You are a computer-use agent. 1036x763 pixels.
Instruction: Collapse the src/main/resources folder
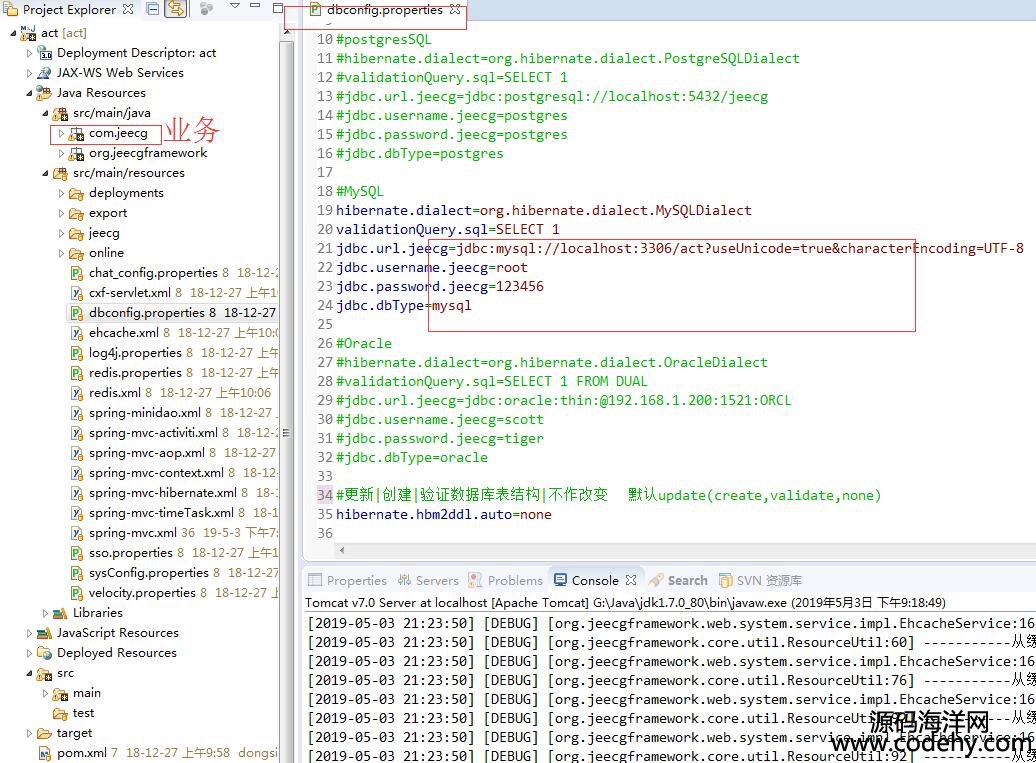[45, 173]
